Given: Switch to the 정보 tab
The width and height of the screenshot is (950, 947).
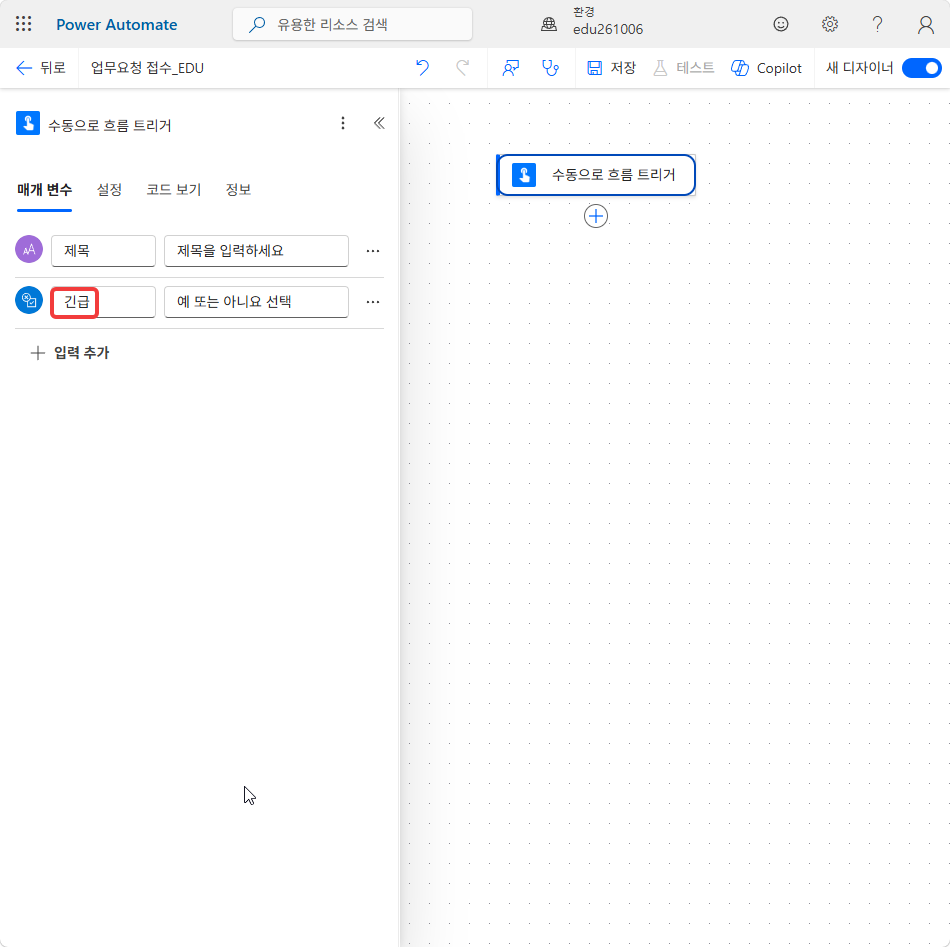Looking at the screenshot, I should coord(238,190).
